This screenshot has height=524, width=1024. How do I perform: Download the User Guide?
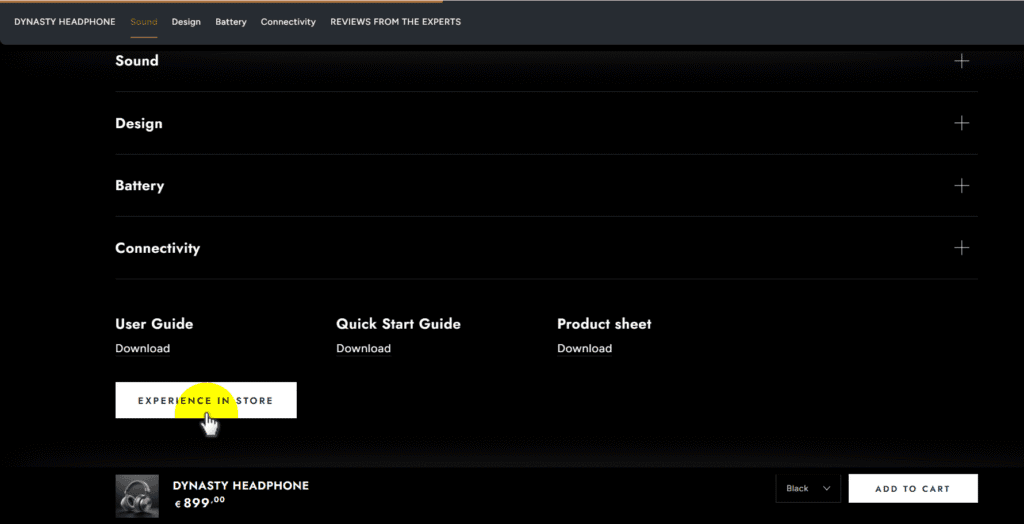coord(142,349)
